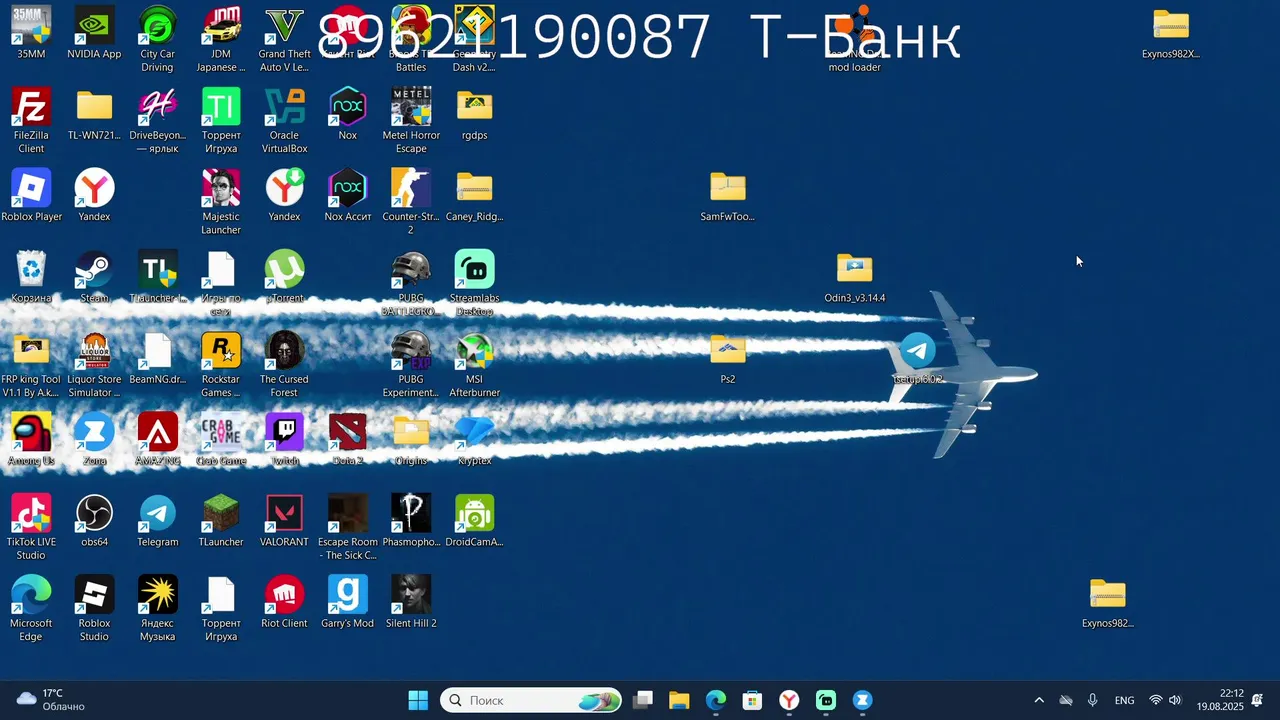Switch the ENG input language indicator
The width and height of the screenshot is (1280, 720).
tap(1125, 700)
